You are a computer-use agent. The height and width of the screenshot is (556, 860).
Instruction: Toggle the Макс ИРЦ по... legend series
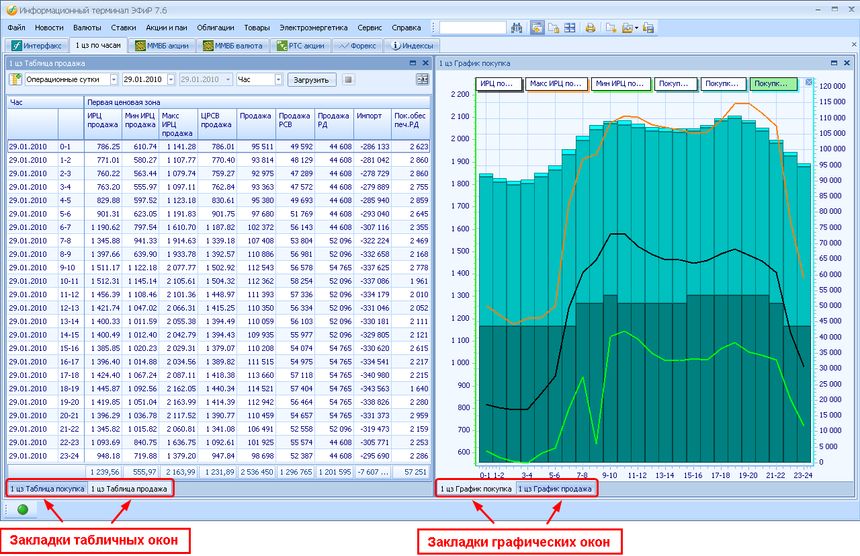point(555,85)
